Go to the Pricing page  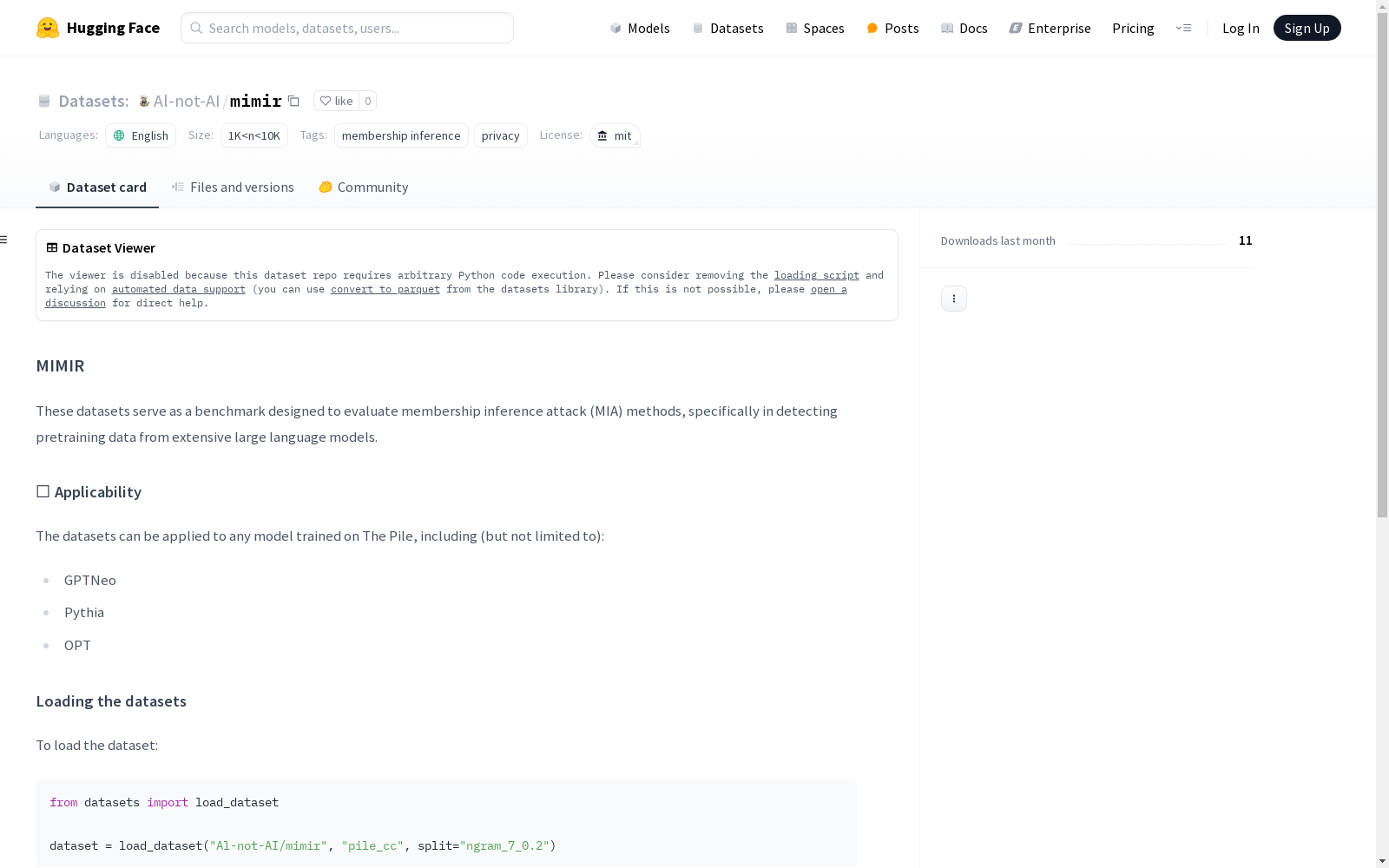click(1133, 28)
